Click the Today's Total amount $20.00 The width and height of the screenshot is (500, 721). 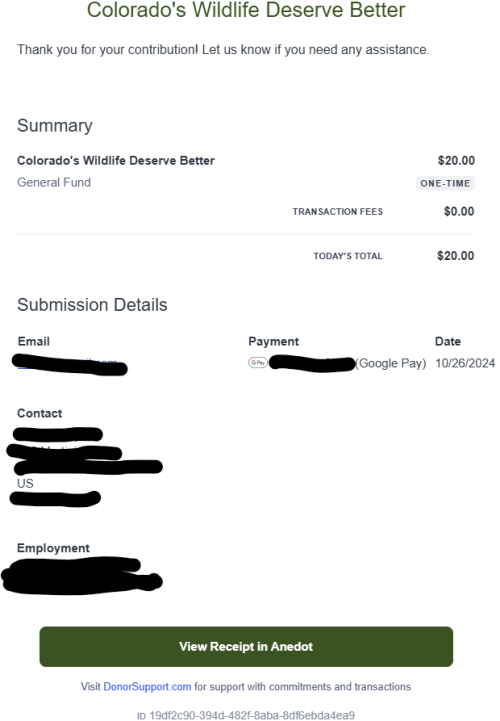pyautogui.click(x=455, y=256)
